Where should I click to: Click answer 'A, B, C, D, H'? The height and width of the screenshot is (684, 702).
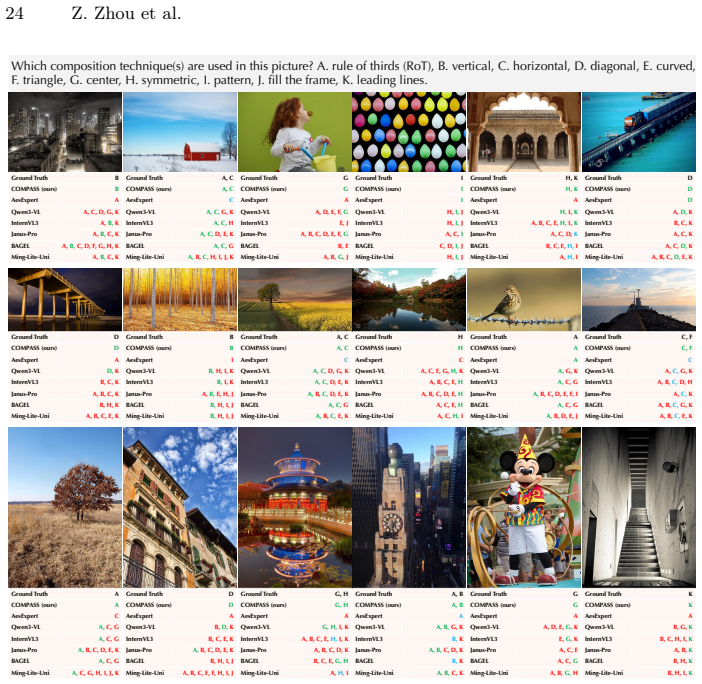(675, 382)
